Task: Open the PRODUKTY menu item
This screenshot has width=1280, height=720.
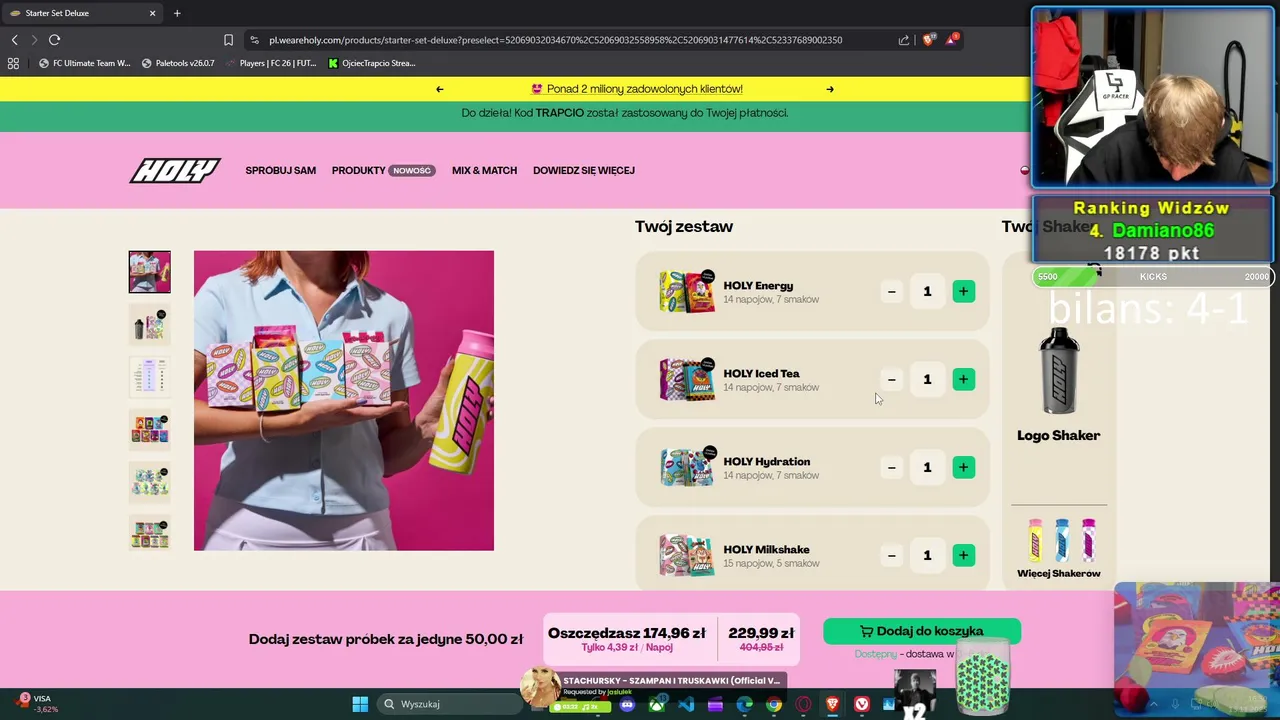Action: tap(358, 170)
